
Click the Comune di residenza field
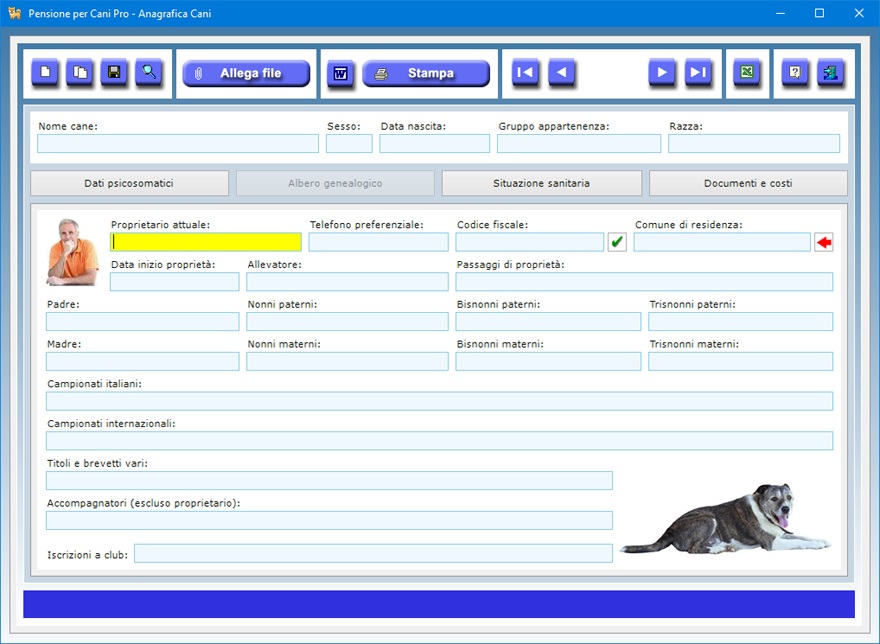722,242
